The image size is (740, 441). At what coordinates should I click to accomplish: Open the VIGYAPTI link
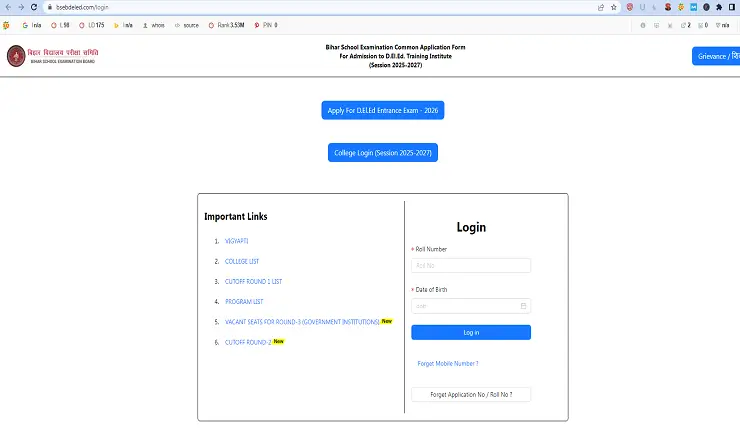point(236,241)
